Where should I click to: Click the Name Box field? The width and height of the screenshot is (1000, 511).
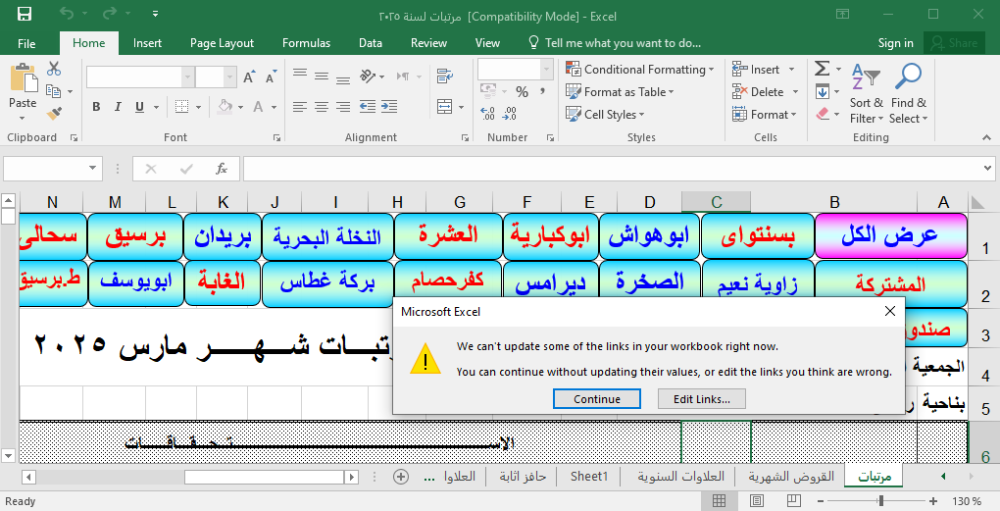click(44, 168)
